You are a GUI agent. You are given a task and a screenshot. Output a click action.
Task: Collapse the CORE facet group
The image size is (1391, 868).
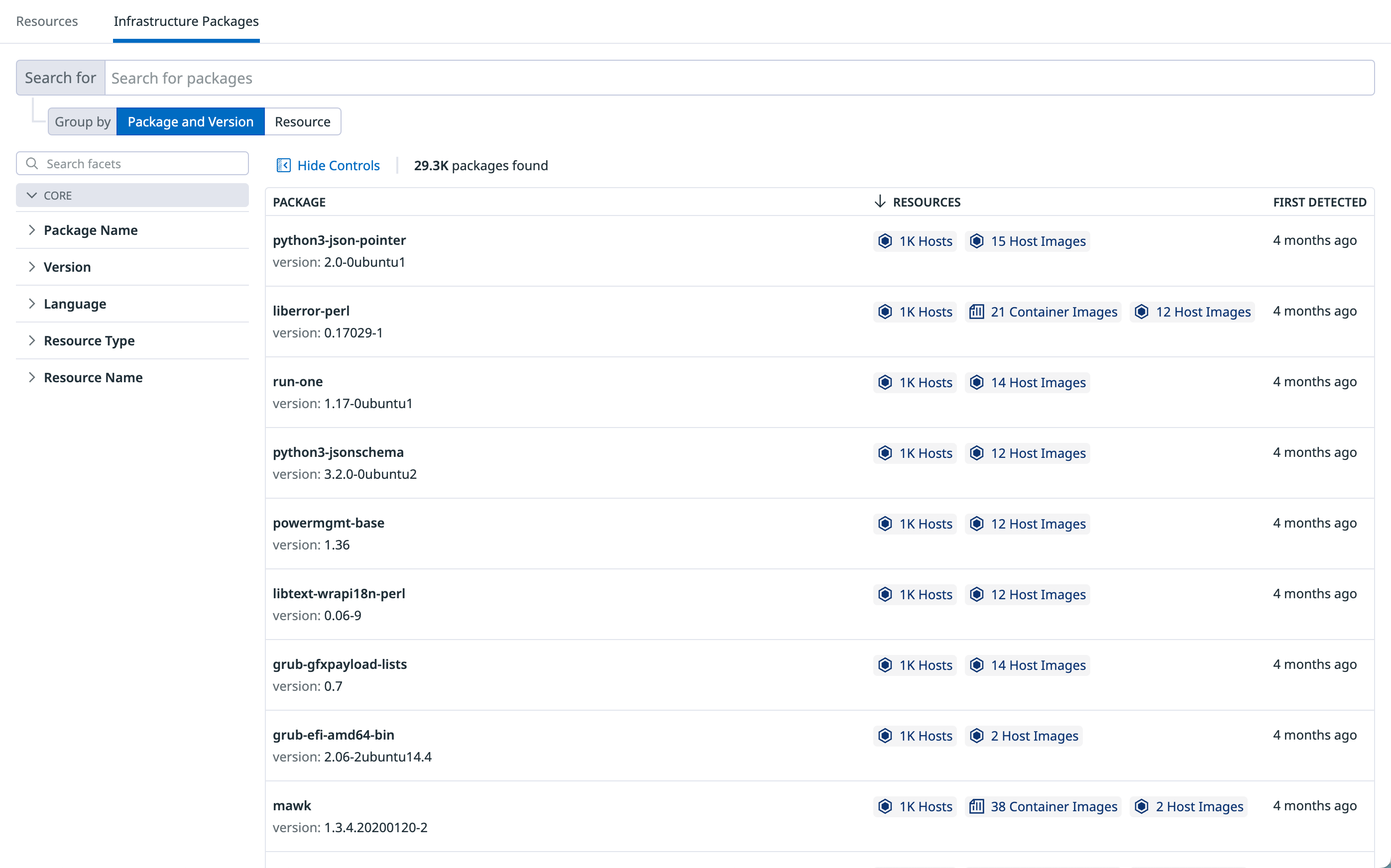coord(132,195)
